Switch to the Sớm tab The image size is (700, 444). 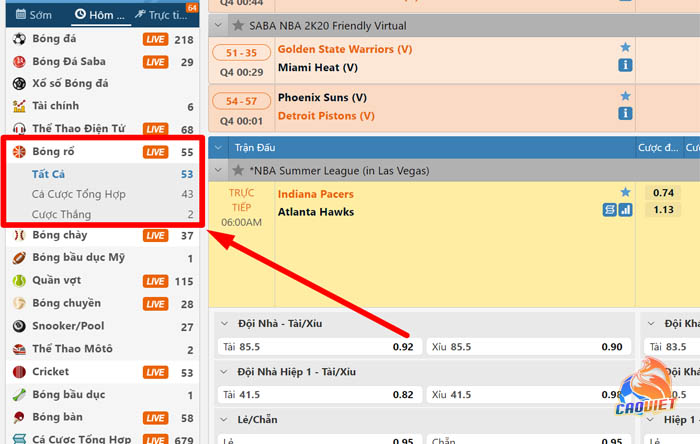[x=34, y=15]
